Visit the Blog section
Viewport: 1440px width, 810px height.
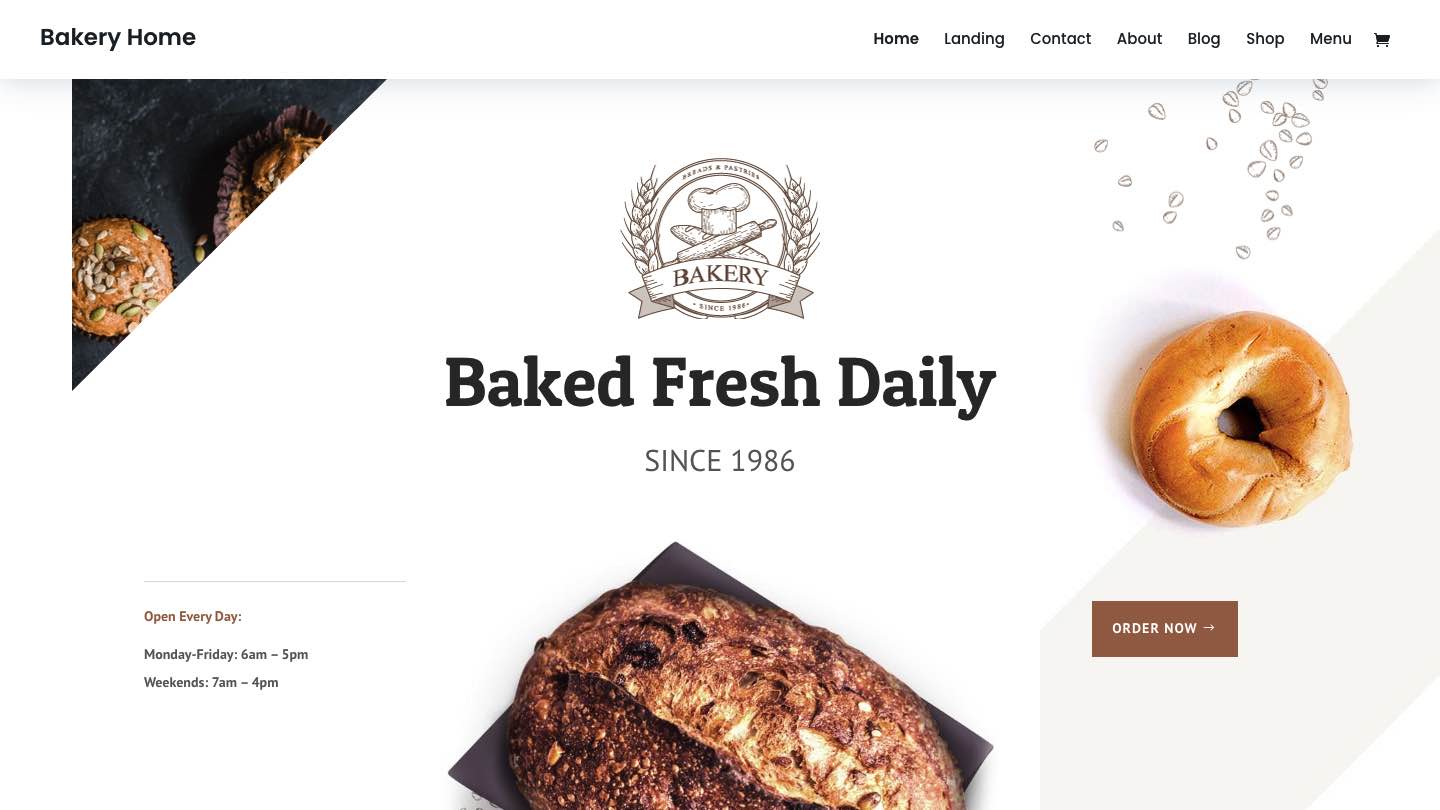(x=1203, y=39)
